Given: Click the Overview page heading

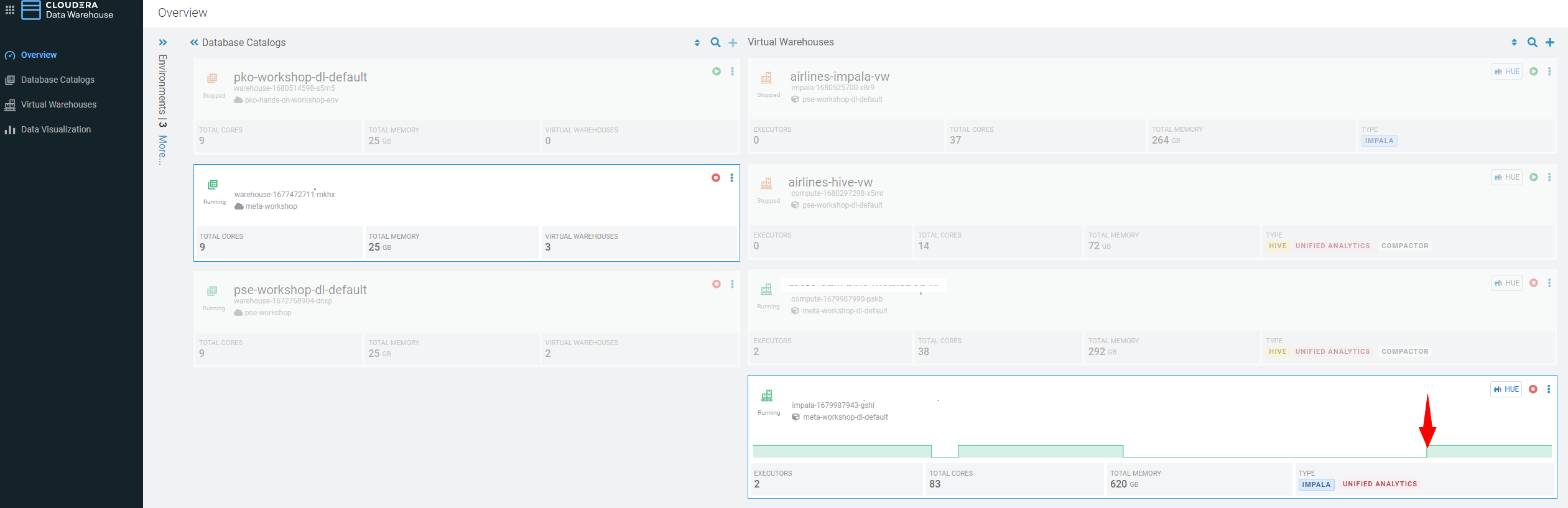Looking at the screenshot, I should coord(183,12).
